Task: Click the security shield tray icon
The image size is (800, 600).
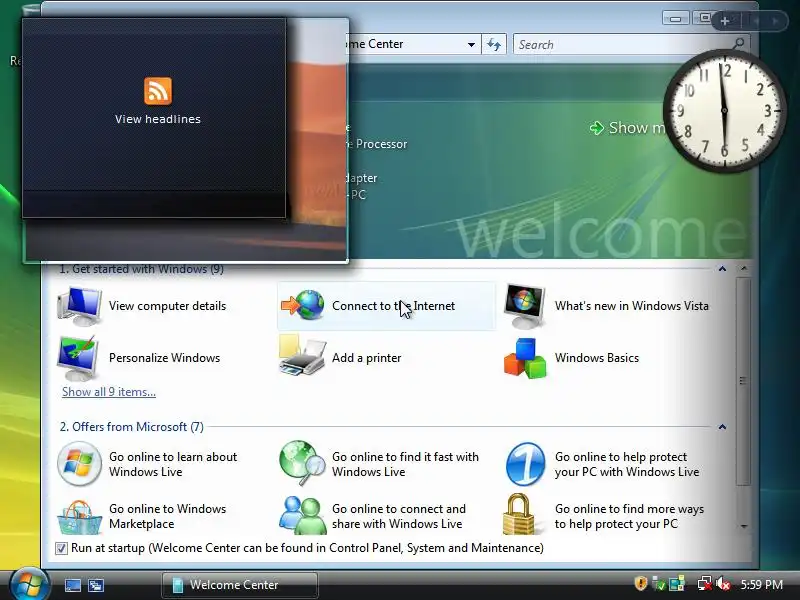Action: click(x=641, y=583)
